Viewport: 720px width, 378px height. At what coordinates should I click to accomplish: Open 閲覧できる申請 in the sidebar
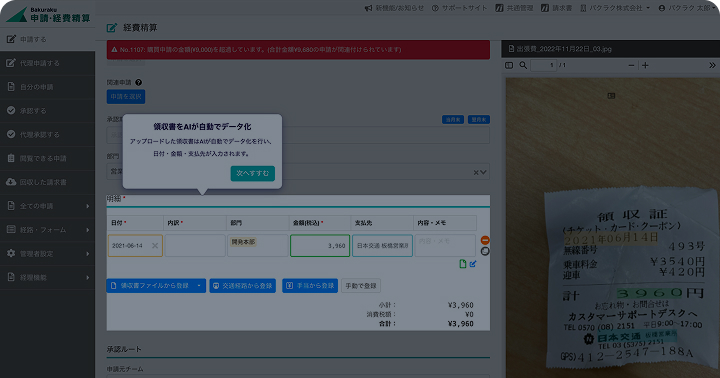click(47, 158)
